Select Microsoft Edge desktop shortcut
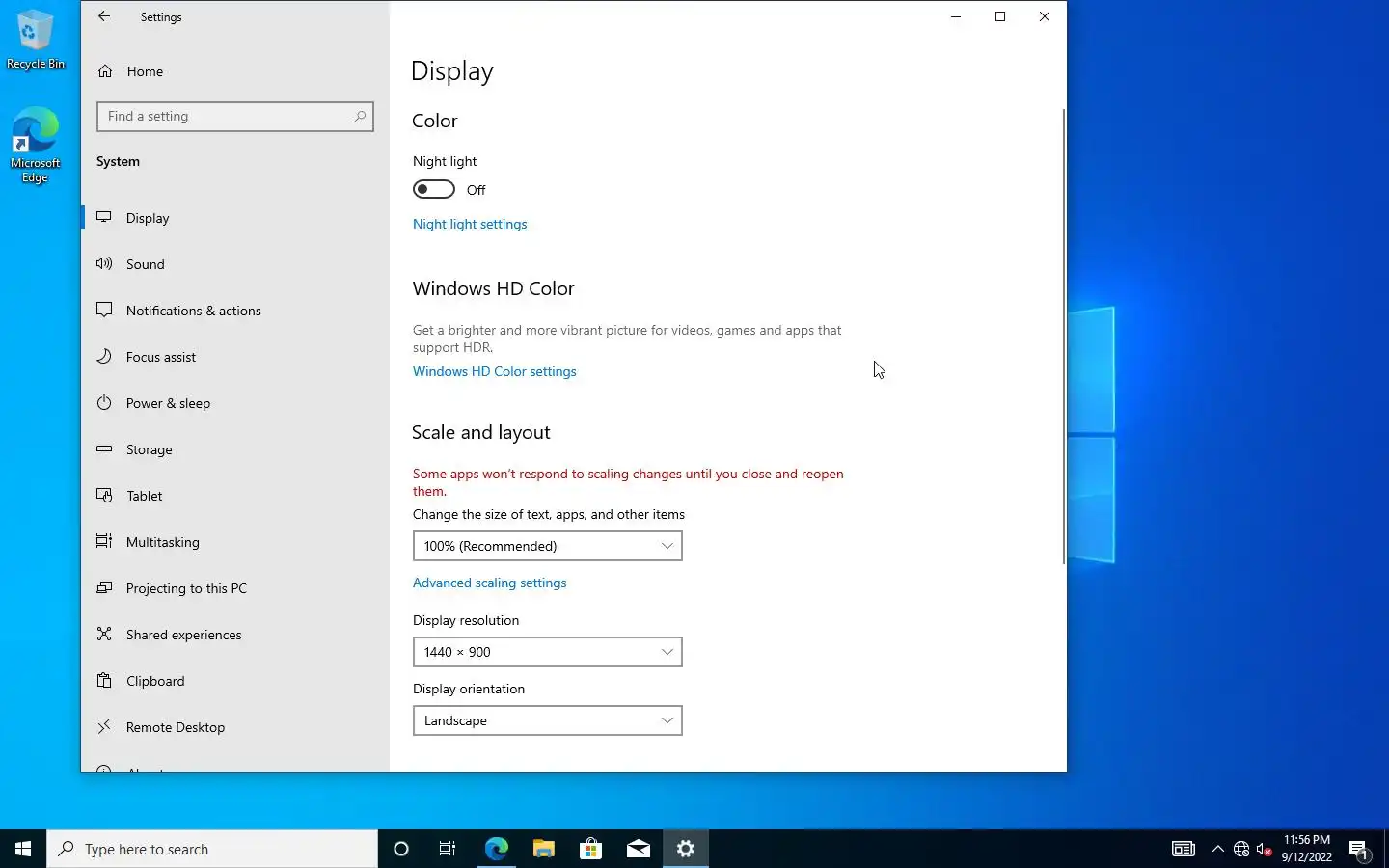 (36, 146)
